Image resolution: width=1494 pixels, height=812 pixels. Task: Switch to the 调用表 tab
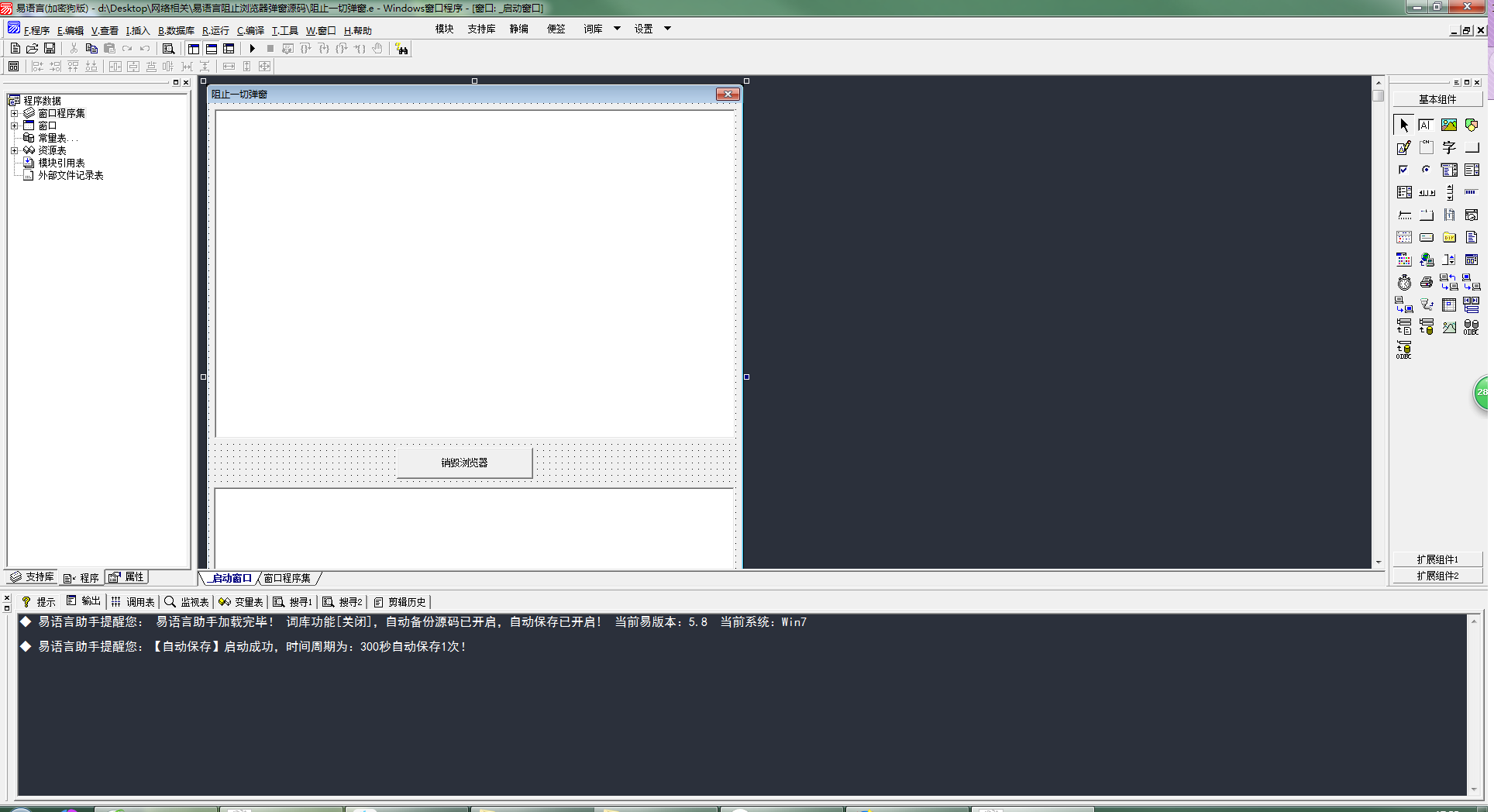tap(133, 602)
